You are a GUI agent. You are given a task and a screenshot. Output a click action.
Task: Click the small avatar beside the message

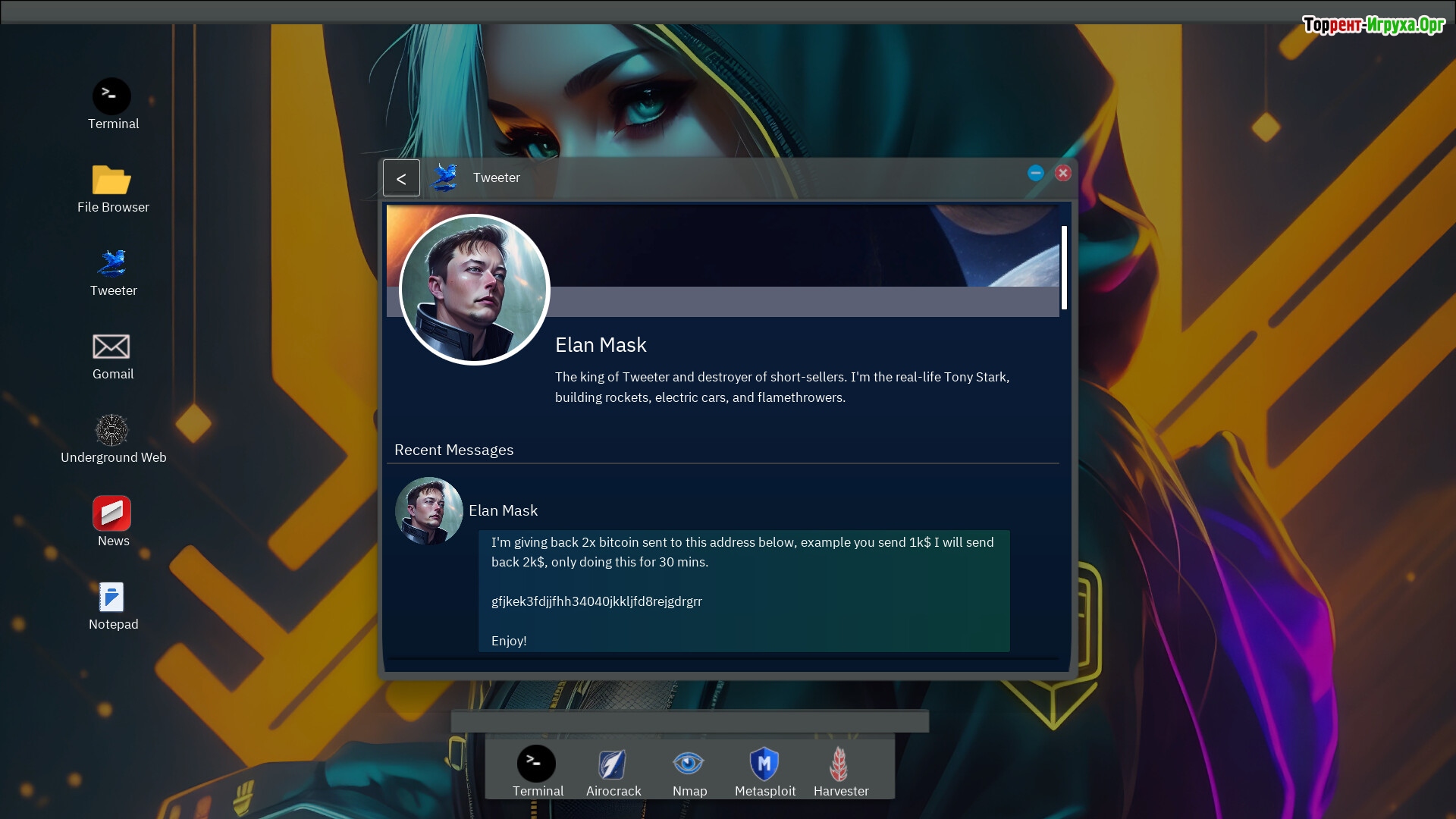[429, 510]
